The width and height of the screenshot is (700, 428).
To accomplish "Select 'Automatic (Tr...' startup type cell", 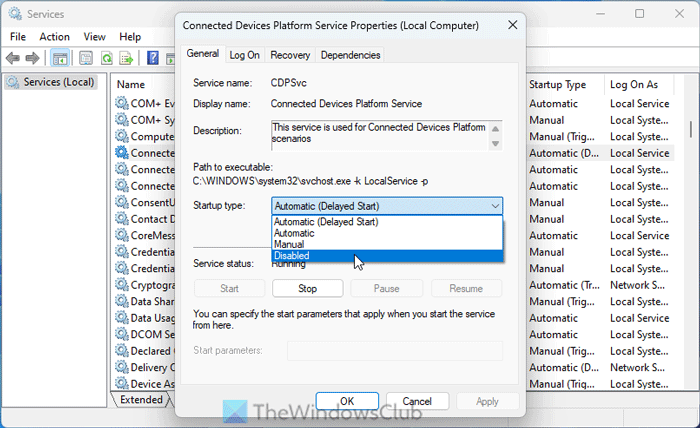I will [564, 285].
